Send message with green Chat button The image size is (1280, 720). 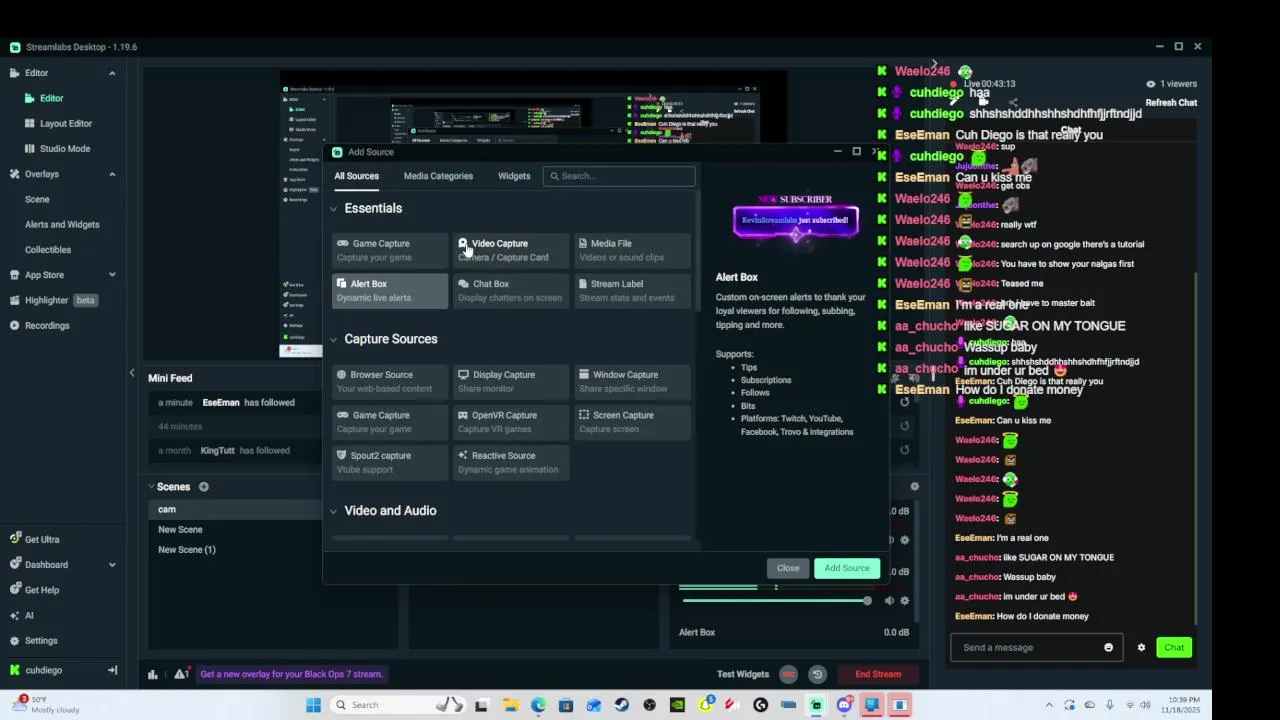[1174, 647]
